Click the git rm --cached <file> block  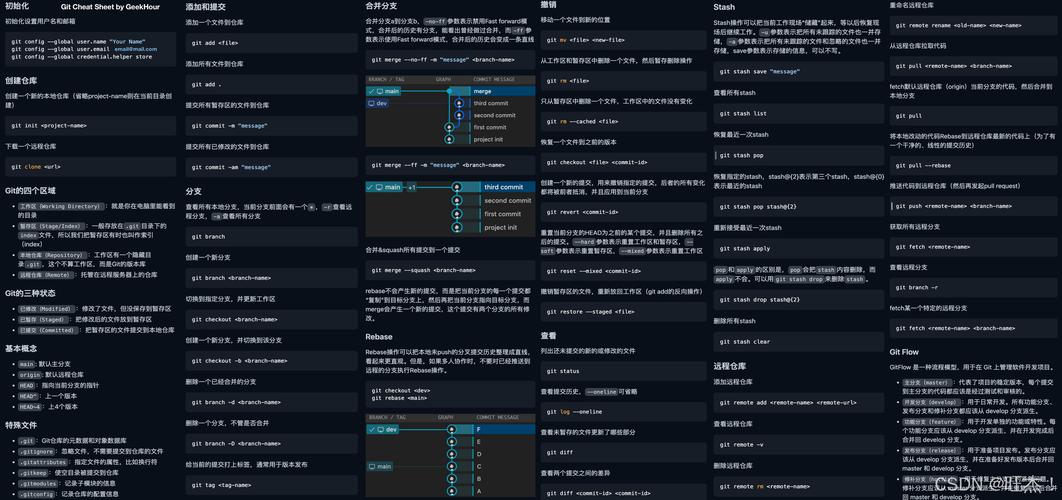click(x=623, y=121)
